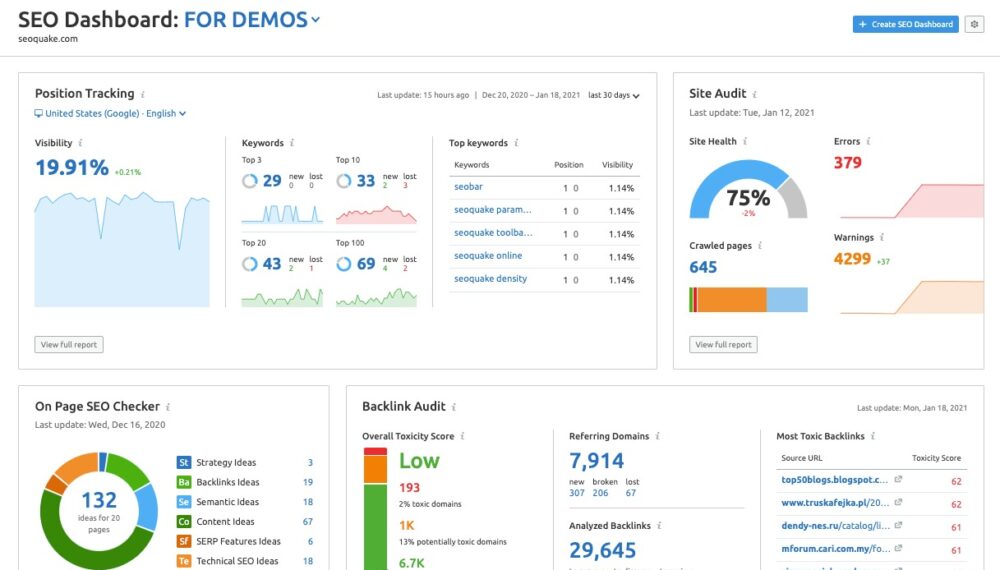
Task: Open the dashboard settings gear icon
Action: (974, 24)
